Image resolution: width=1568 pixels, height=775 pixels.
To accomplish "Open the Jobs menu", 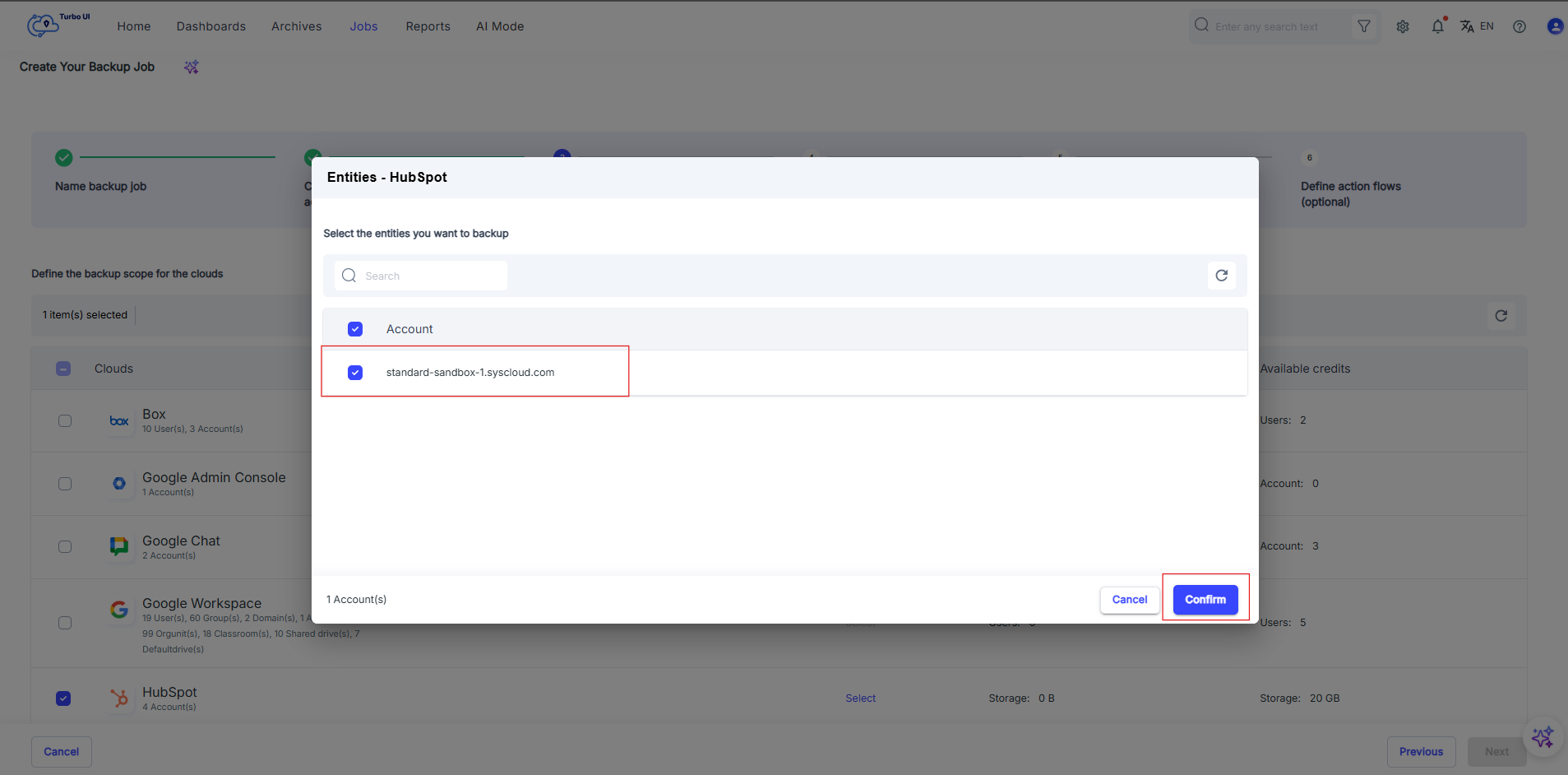I will coord(363,26).
